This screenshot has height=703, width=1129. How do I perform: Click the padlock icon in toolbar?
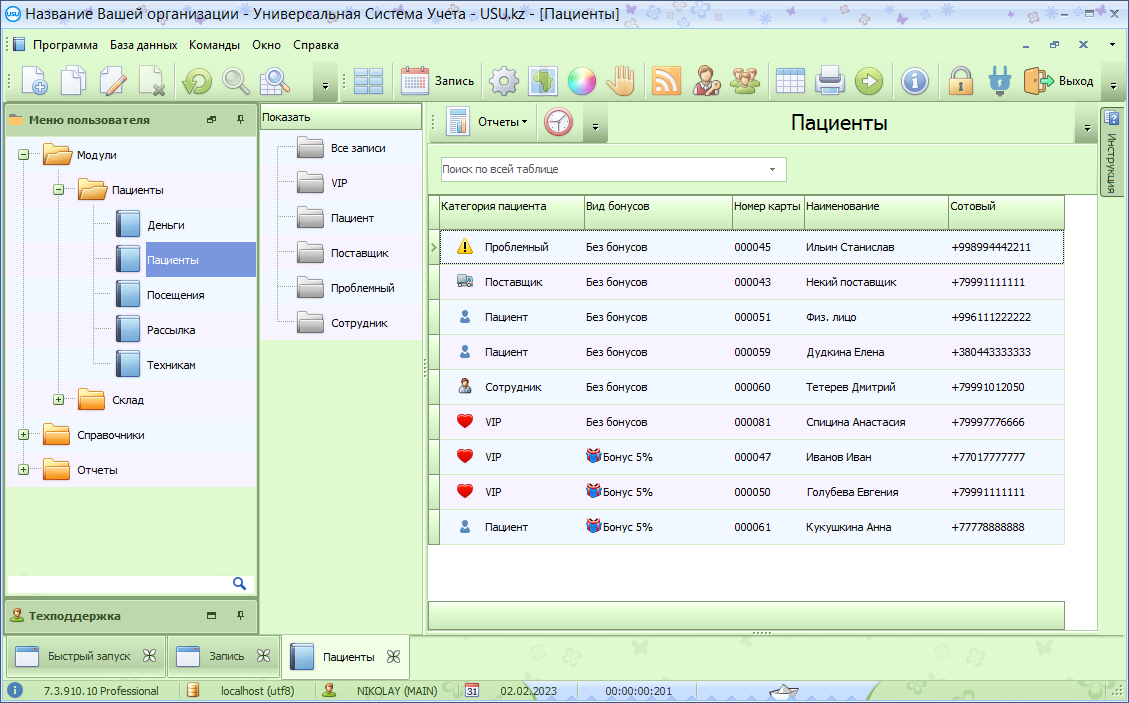coord(961,81)
